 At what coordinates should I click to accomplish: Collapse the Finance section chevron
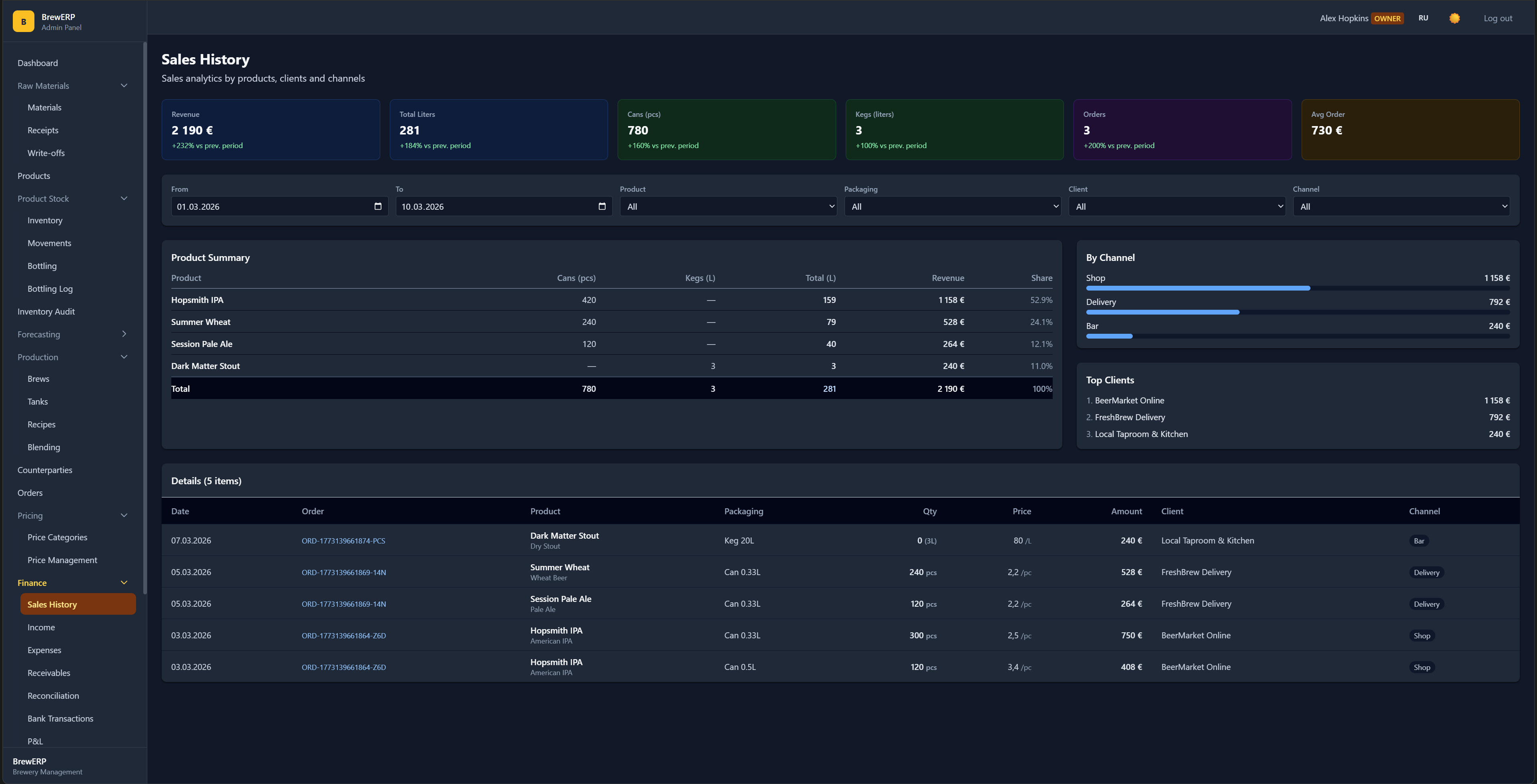(x=124, y=583)
